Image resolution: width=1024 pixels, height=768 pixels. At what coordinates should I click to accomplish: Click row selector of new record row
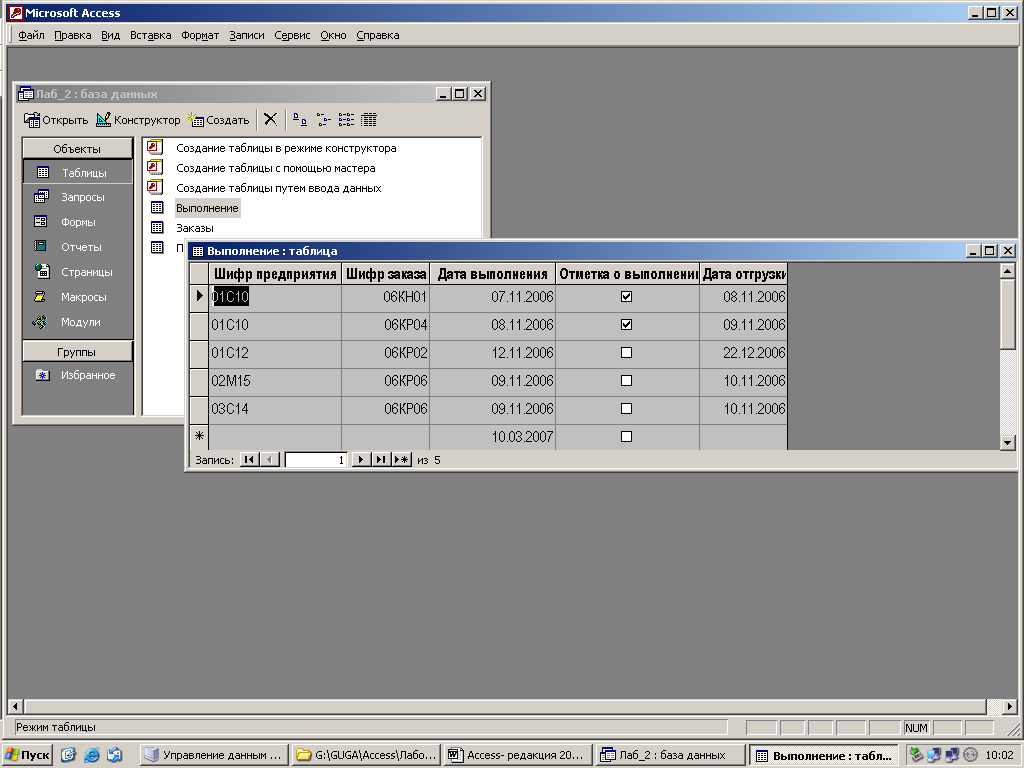[x=199, y=436]
